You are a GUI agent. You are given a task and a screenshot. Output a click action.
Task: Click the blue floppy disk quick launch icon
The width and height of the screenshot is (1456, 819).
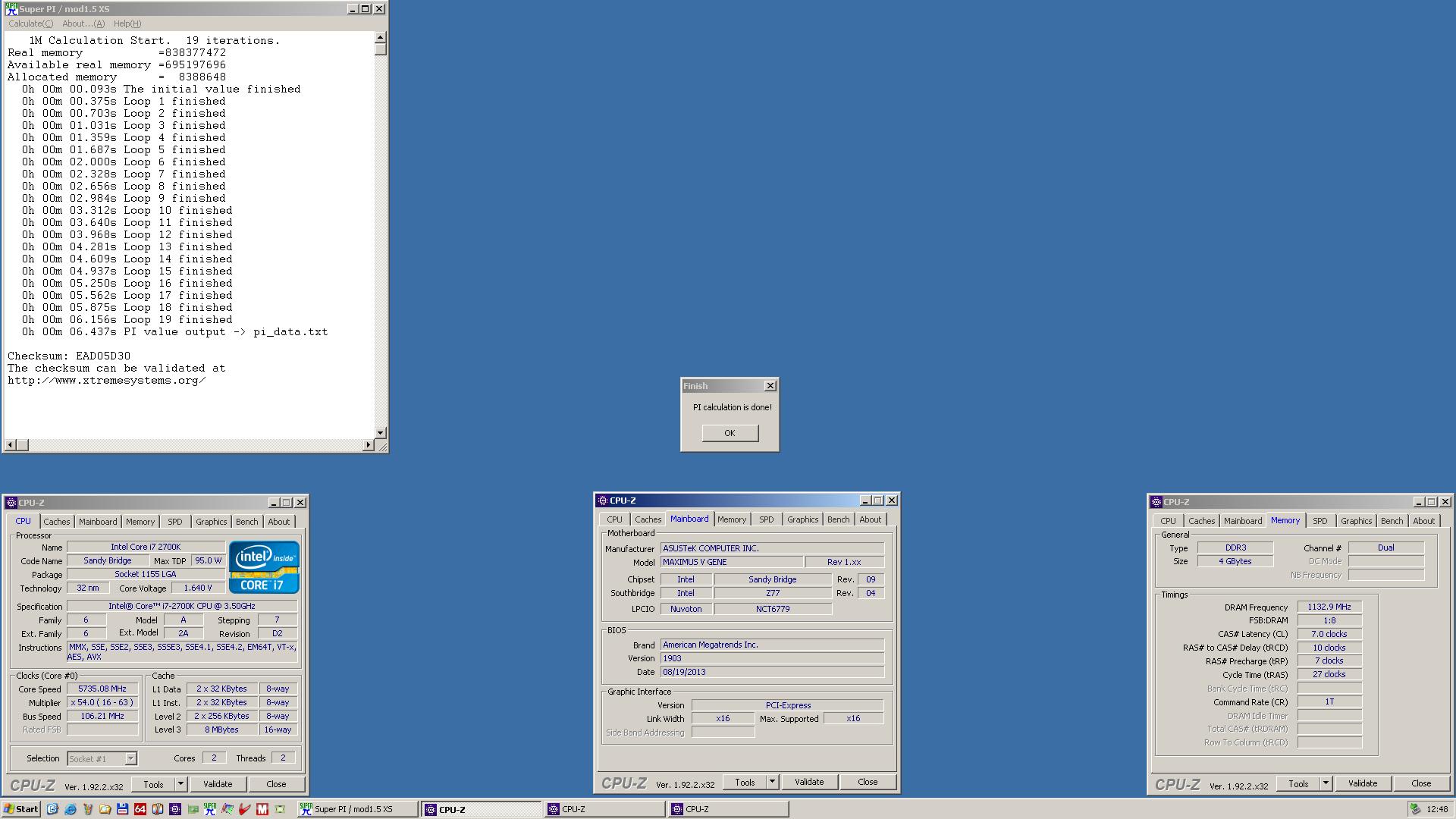click(123, 809)
